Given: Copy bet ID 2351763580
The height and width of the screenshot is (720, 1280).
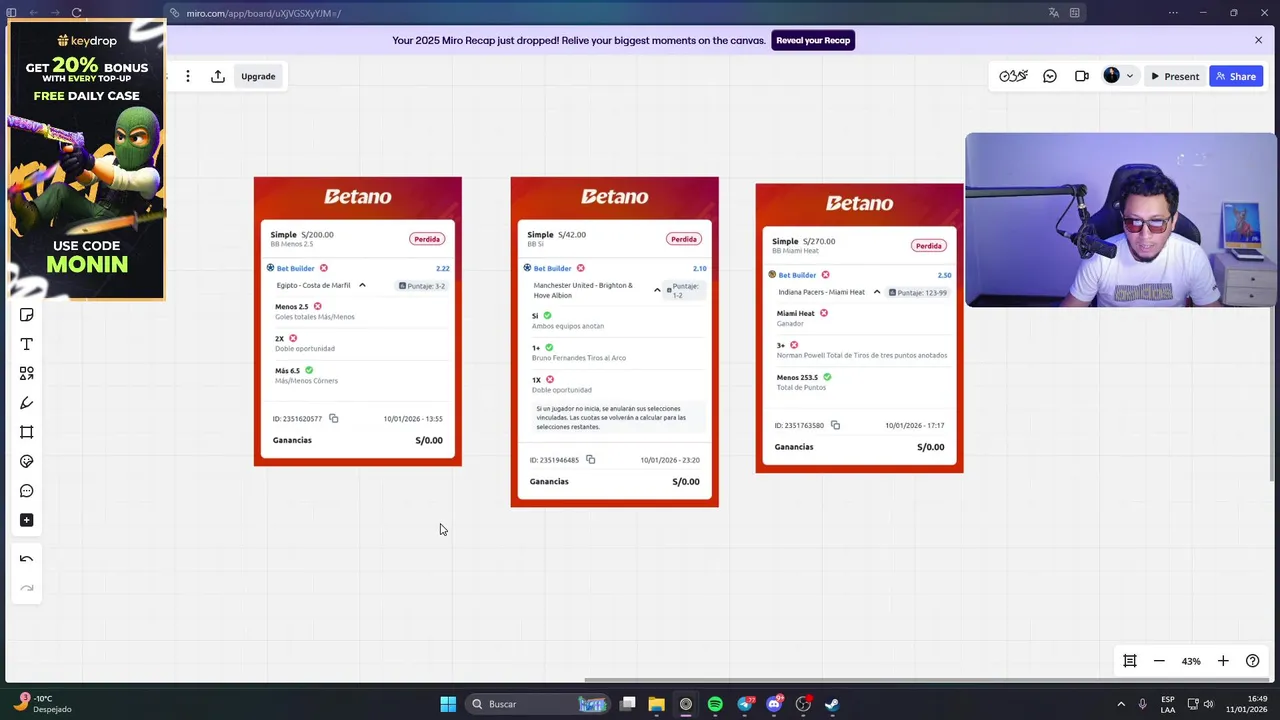Looking at the screenshot, I should [835, 425].
